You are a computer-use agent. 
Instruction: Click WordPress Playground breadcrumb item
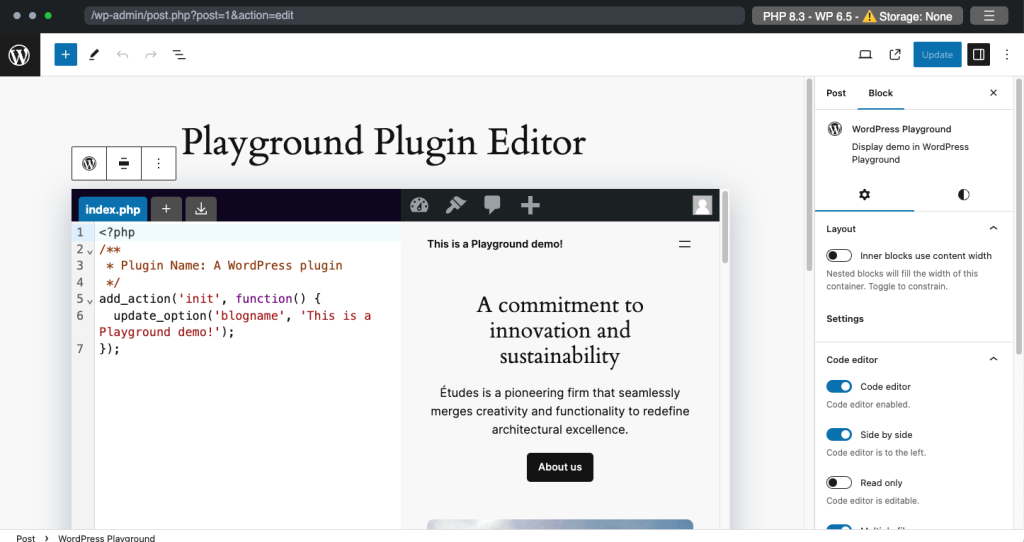tap(106, 538)
